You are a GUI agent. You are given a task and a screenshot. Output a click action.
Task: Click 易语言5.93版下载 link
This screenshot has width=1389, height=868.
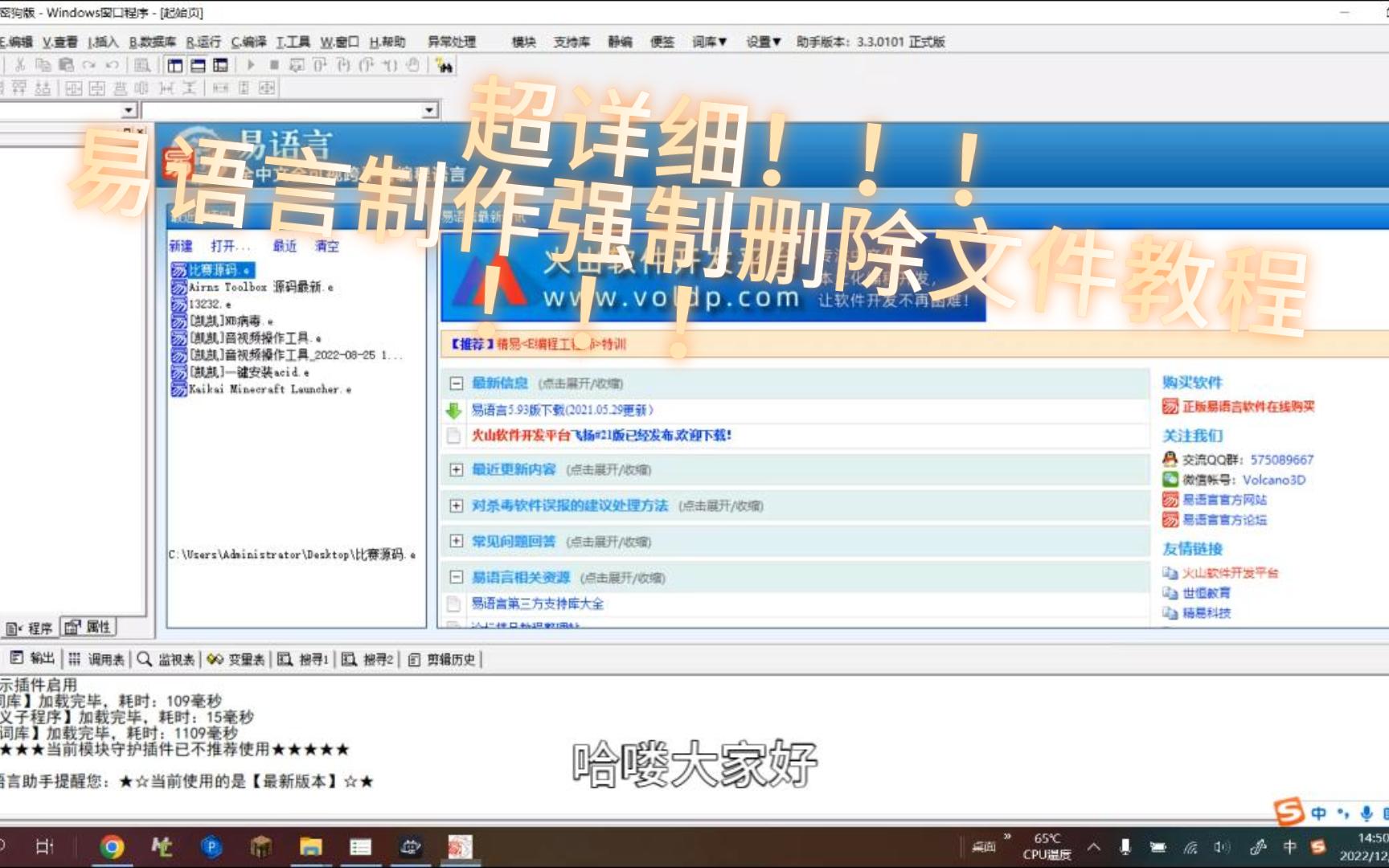pyautogui.click(x=562, y=410)
